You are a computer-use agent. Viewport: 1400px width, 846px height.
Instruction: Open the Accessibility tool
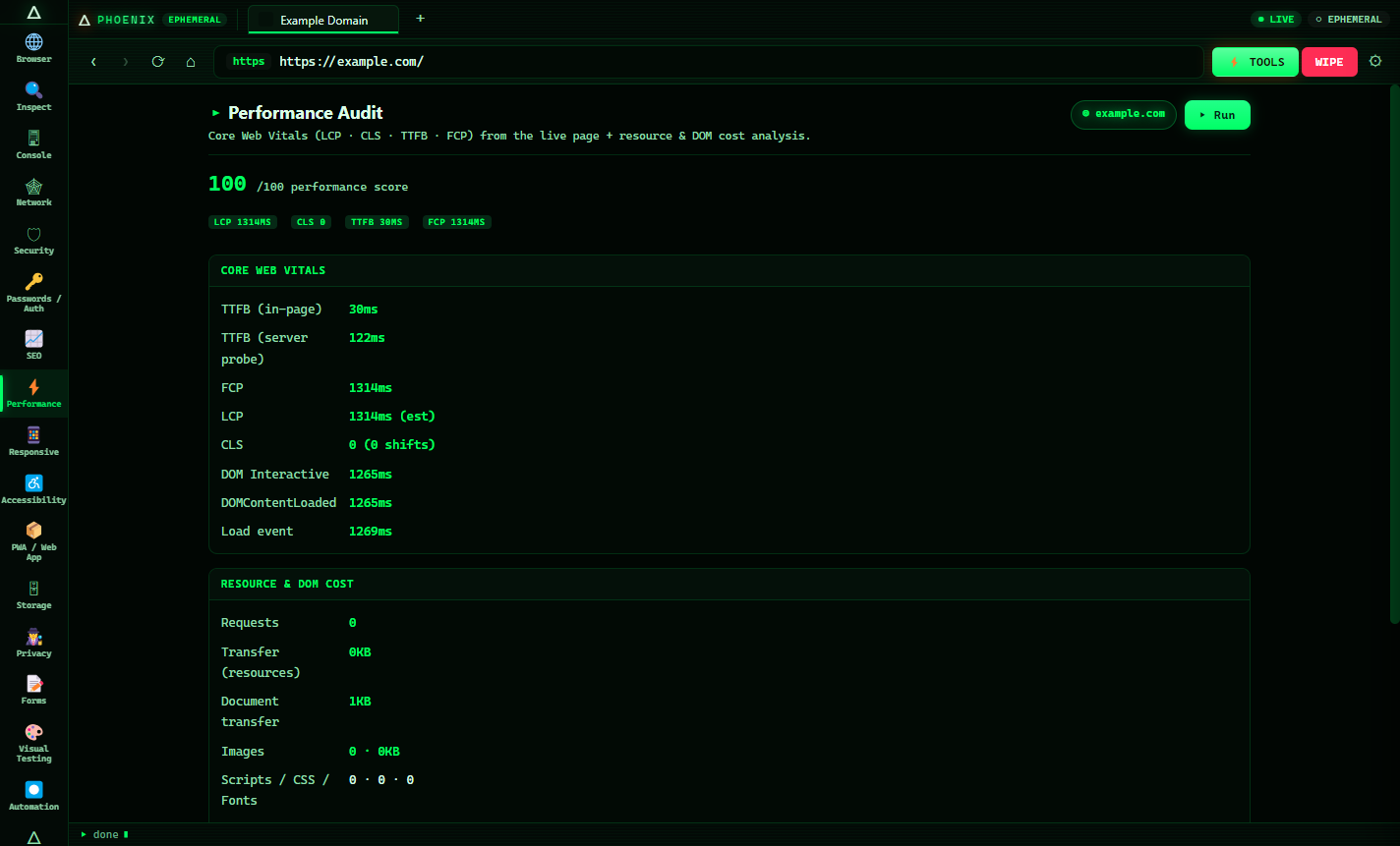click(33, 489)
